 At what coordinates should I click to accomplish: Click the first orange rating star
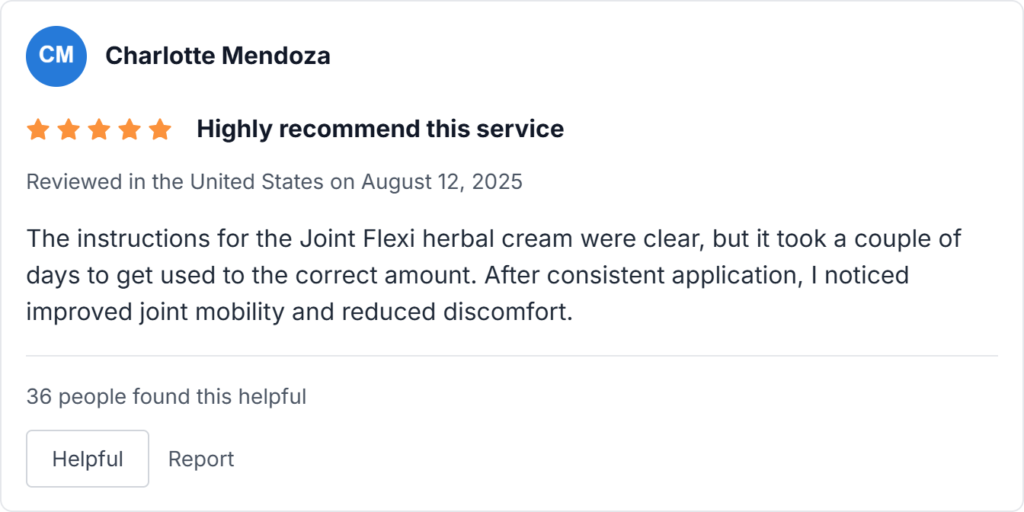click(38, 129)
